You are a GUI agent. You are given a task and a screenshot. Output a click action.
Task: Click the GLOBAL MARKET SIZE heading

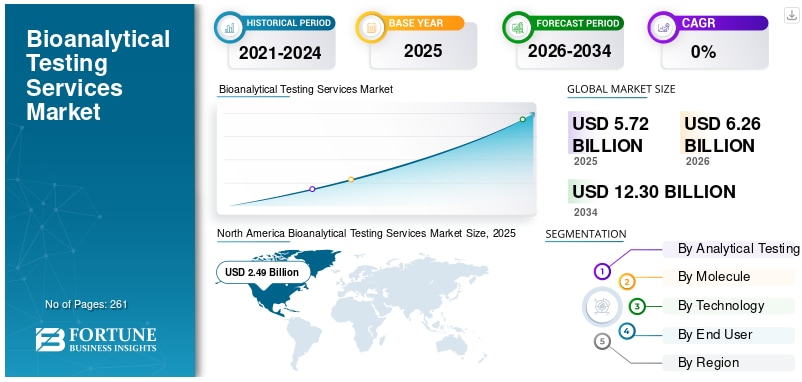click(621, 89)
